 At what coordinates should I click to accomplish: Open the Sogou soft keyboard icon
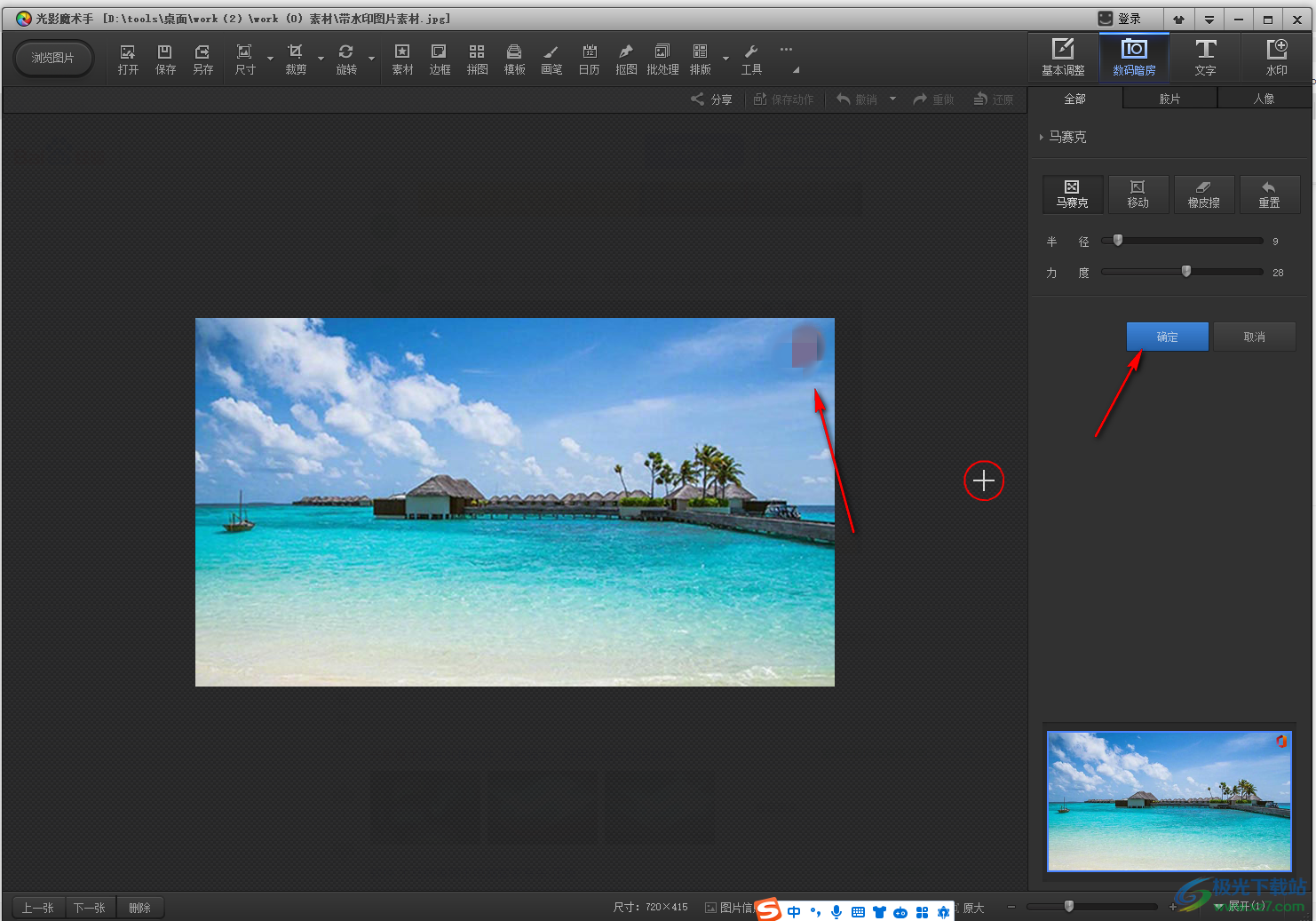[x=858, y=912]
